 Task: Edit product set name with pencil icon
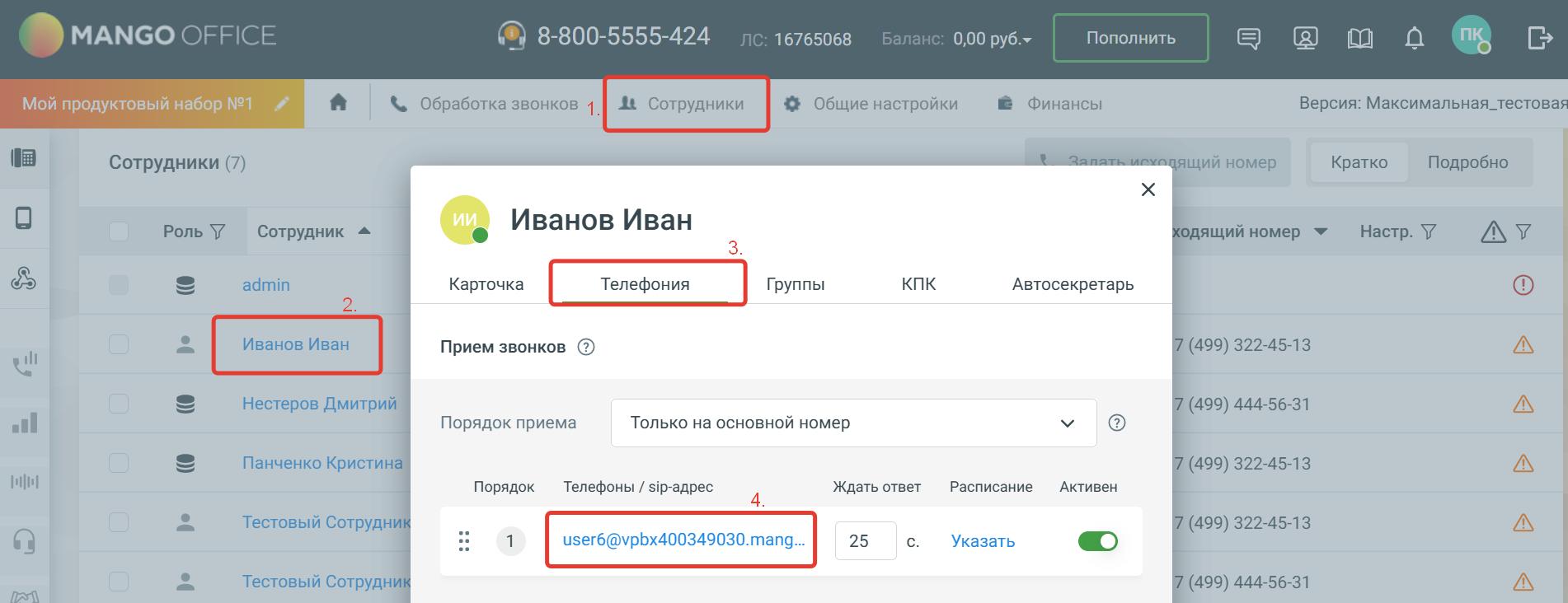click(x=282, y=104)
